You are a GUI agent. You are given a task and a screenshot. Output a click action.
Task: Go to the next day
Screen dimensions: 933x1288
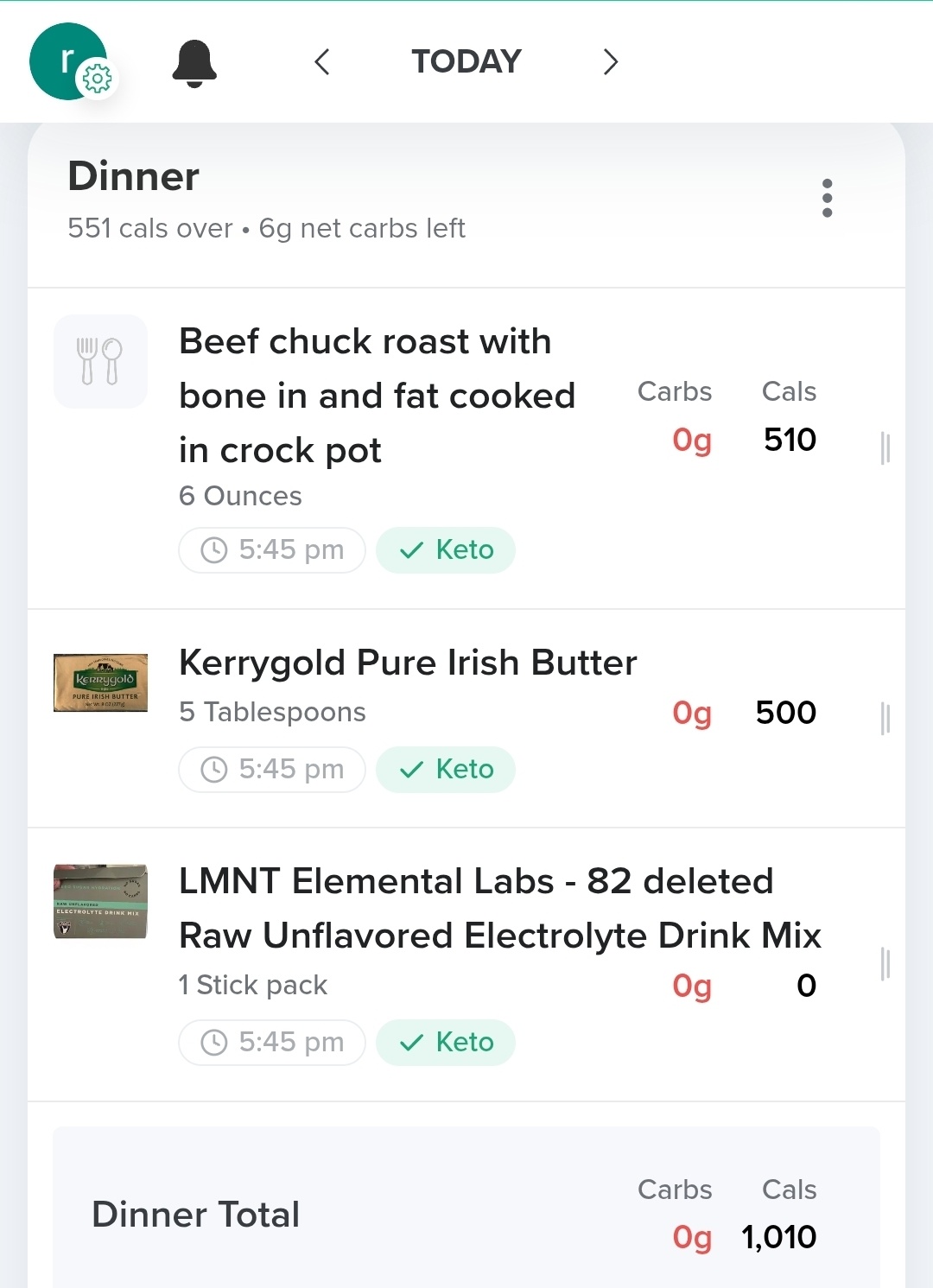611,62
